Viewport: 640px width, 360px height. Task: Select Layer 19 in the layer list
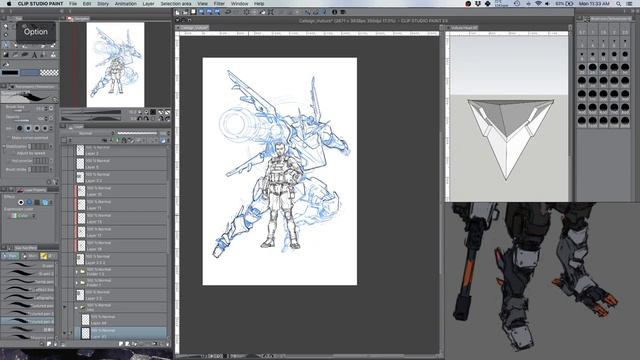point(121,246)
